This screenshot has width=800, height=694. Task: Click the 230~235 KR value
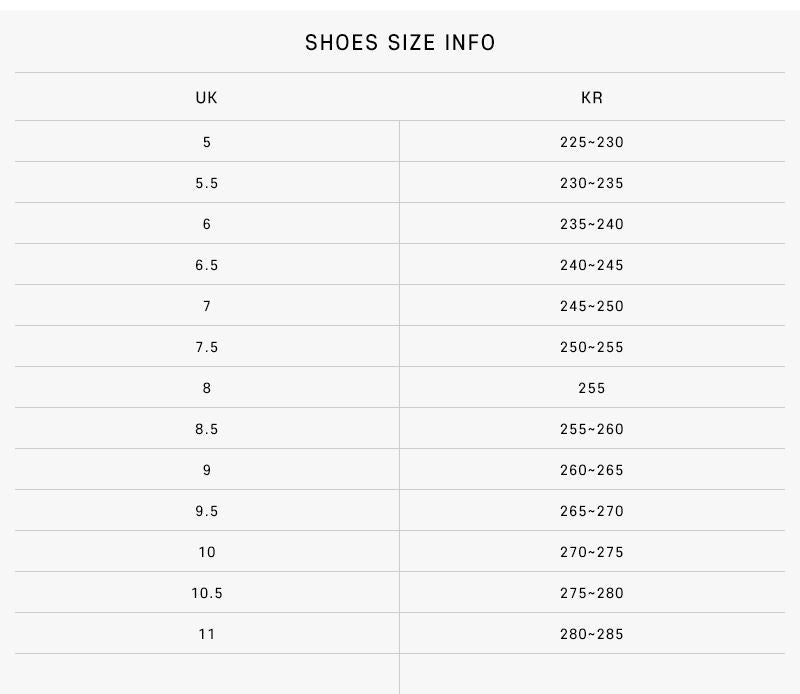[592, 183]
